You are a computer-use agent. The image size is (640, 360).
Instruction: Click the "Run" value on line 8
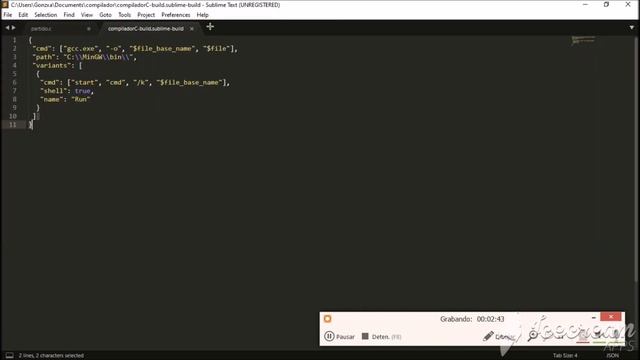(81, 99)
